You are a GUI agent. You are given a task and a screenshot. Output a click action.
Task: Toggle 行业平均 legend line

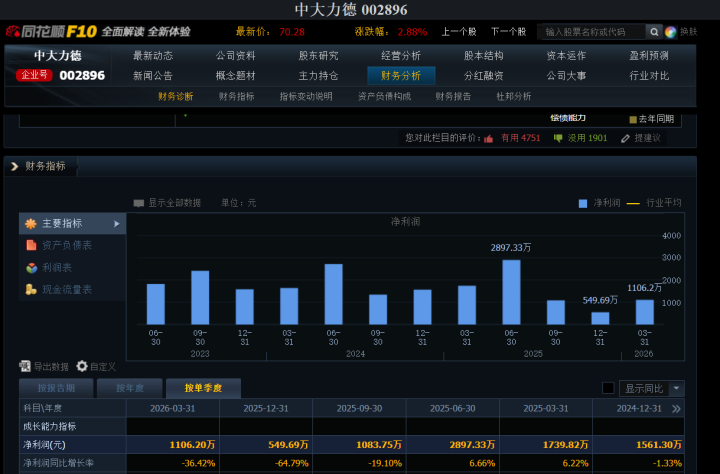point(633,203)
